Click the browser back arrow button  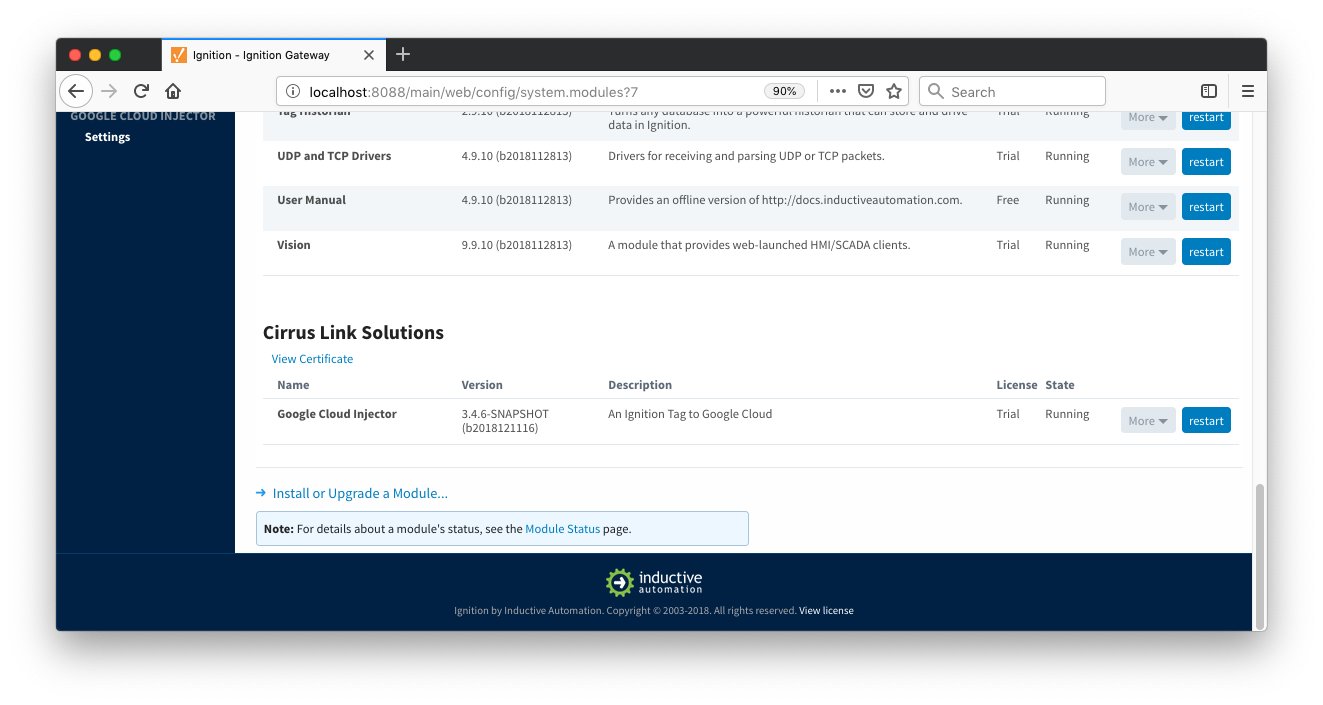(x=76, y=91)
